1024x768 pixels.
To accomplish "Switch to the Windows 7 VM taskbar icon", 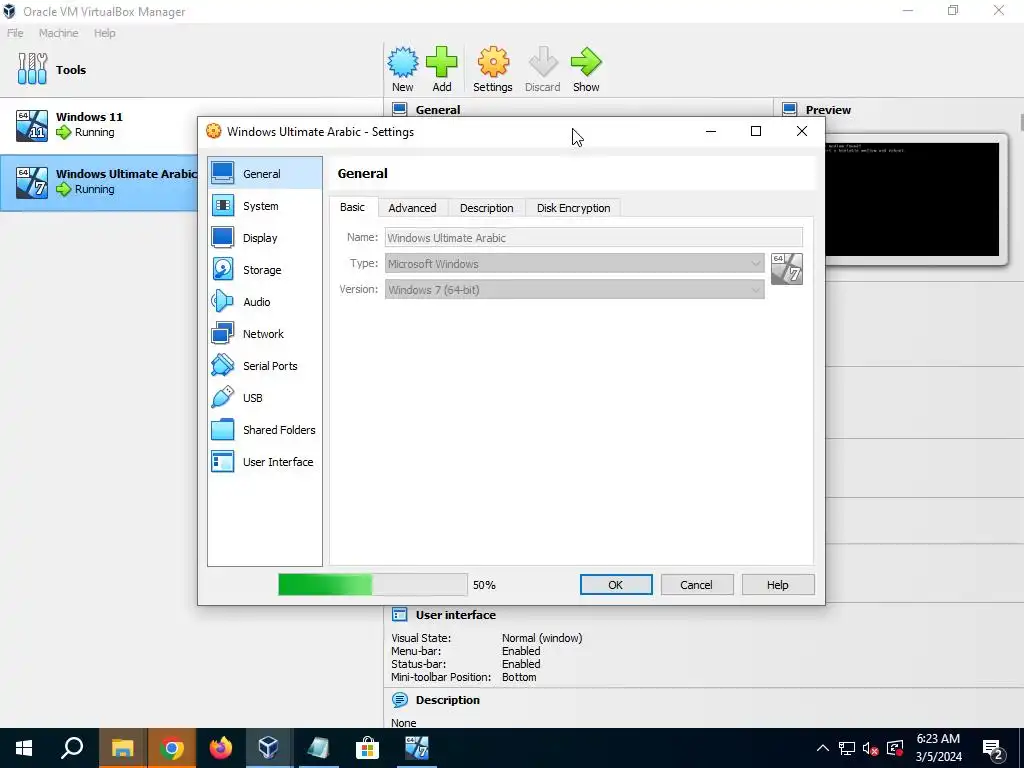I will click(x=417, y=748).
